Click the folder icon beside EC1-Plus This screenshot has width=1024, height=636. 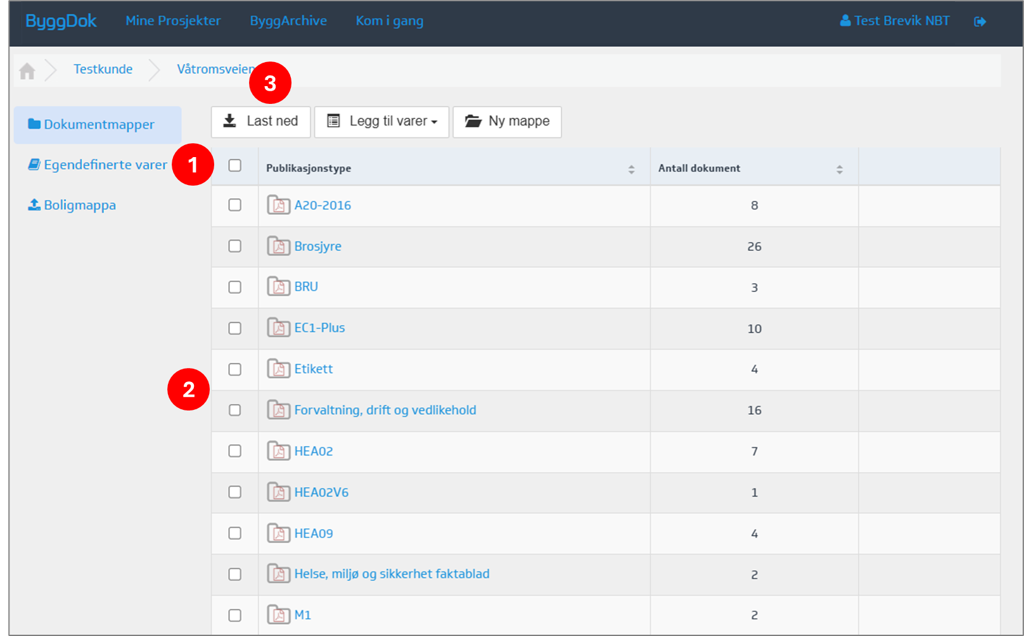pos(277,328)
